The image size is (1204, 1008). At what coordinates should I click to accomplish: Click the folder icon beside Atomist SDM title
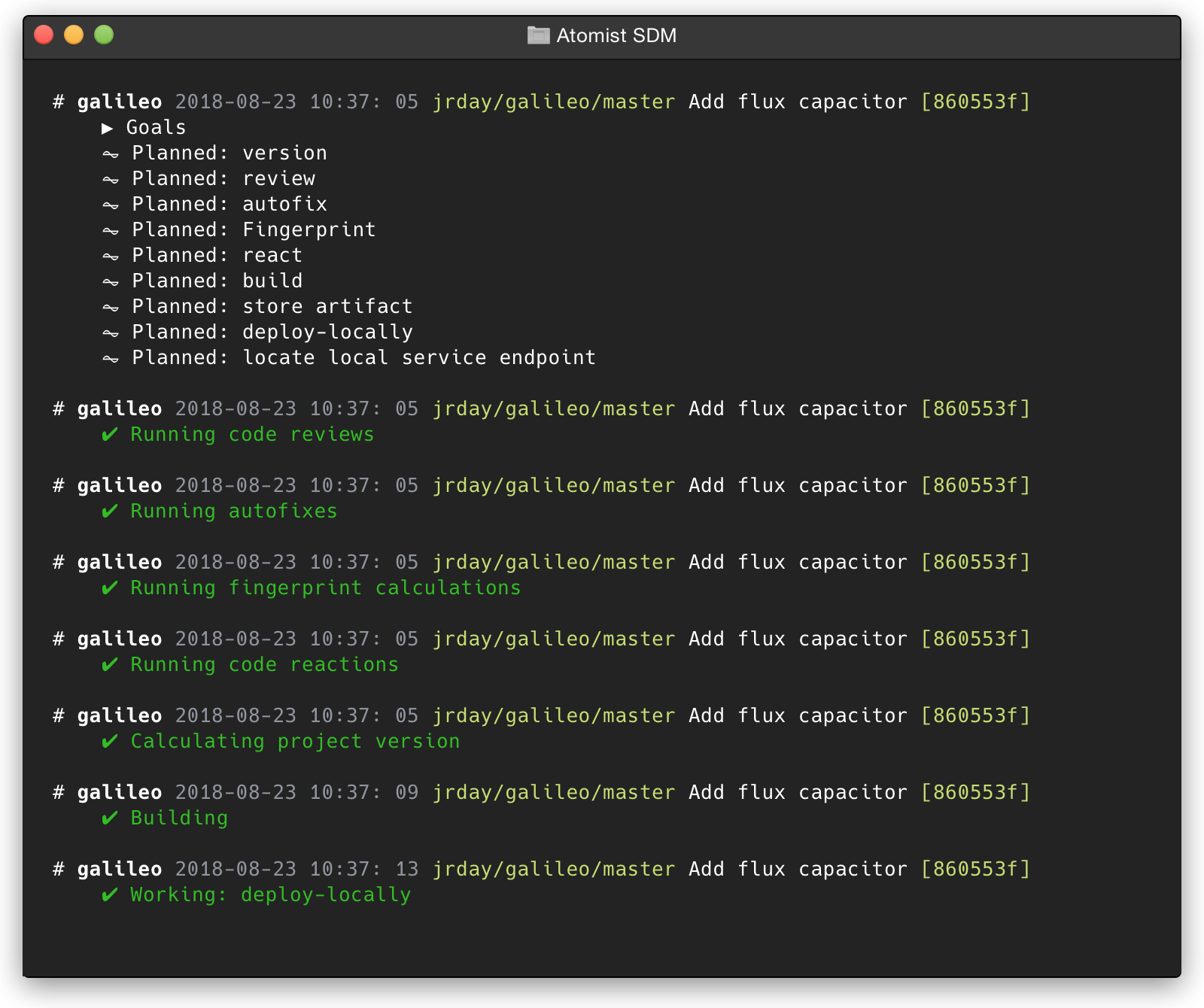click(538, 35)
